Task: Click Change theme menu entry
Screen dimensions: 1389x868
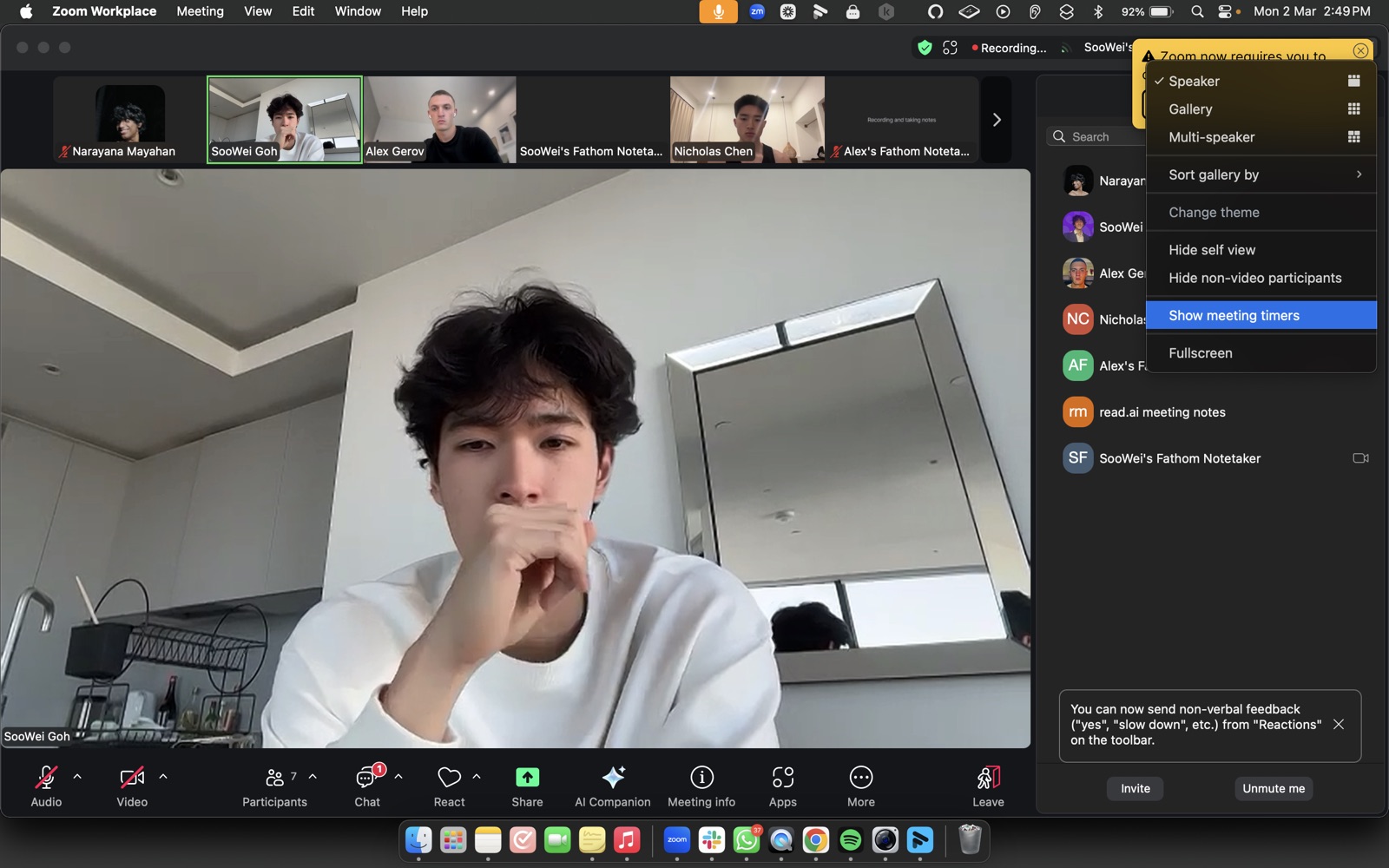Action: click(x=1261, y=212)
